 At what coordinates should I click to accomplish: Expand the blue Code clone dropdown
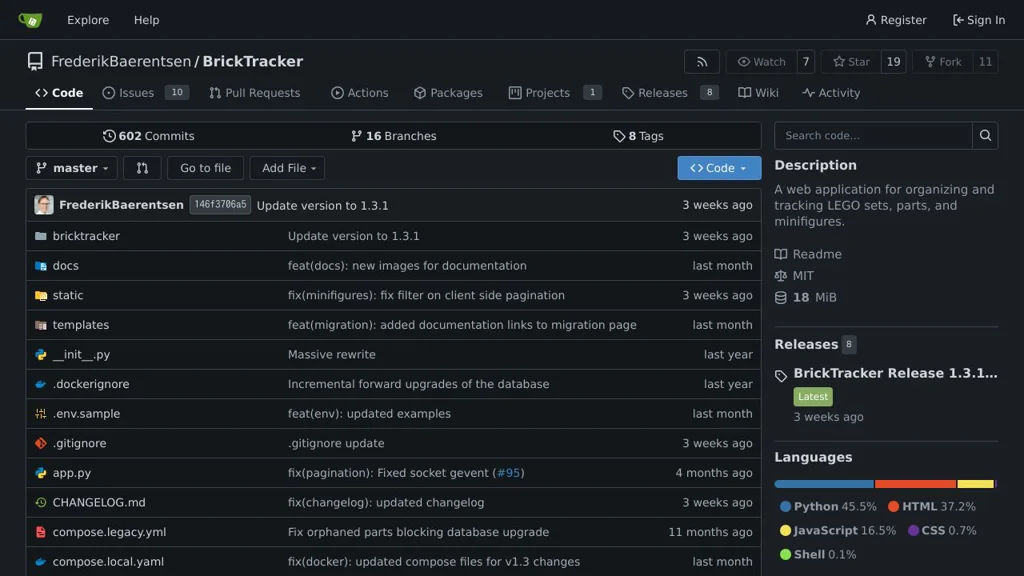(718, 168)
